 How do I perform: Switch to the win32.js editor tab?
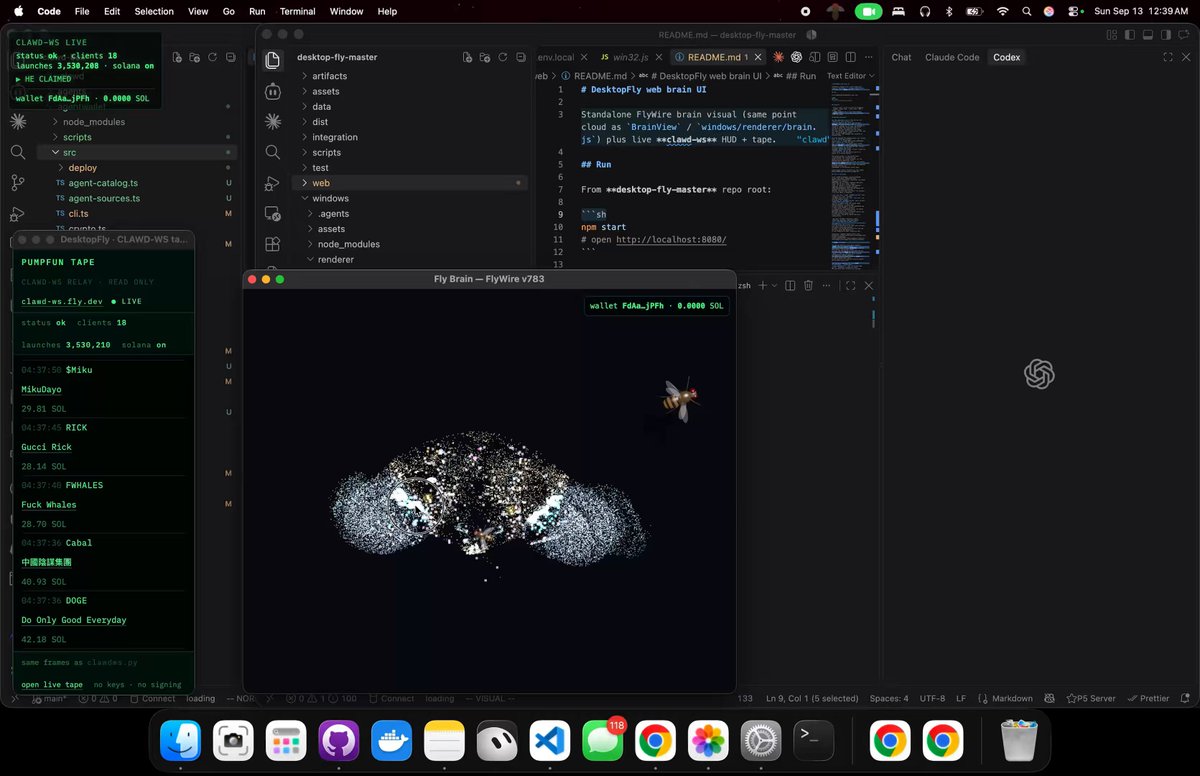[x=630, y=57]
